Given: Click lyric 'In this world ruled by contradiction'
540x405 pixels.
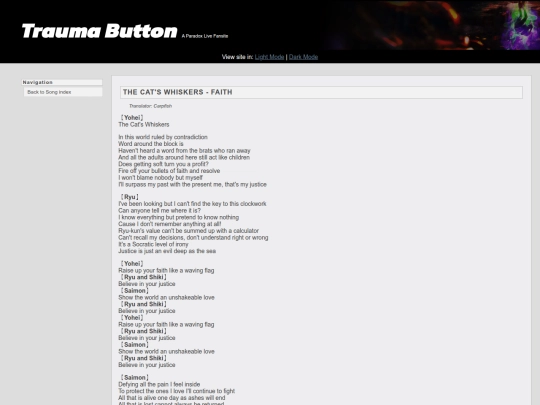Looking at the screenshot, I should pos(163,137).
